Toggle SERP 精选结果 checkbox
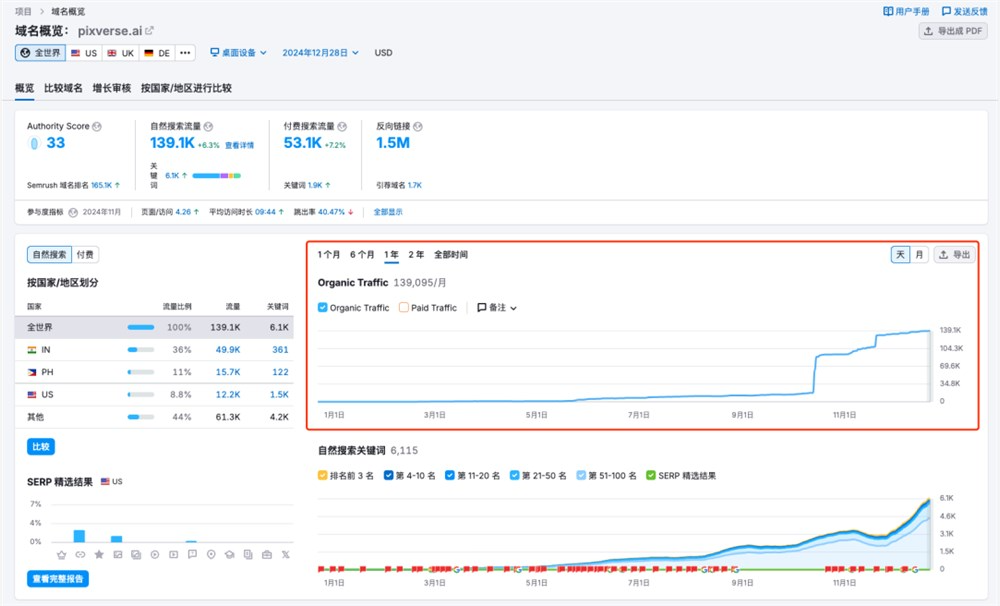This screenshot has height=606, width=1000. pyautogui.click(x=651, y=475)
